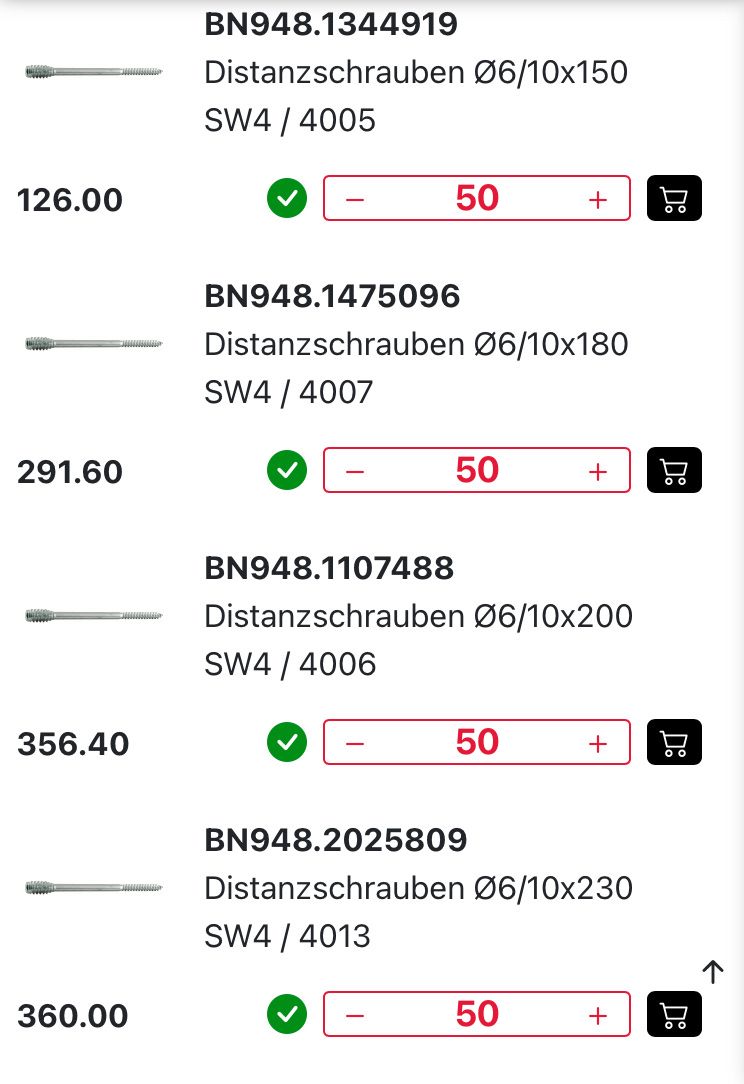
Task: Add BN948.1475096 to shopping cart
Action: point(675,470)
